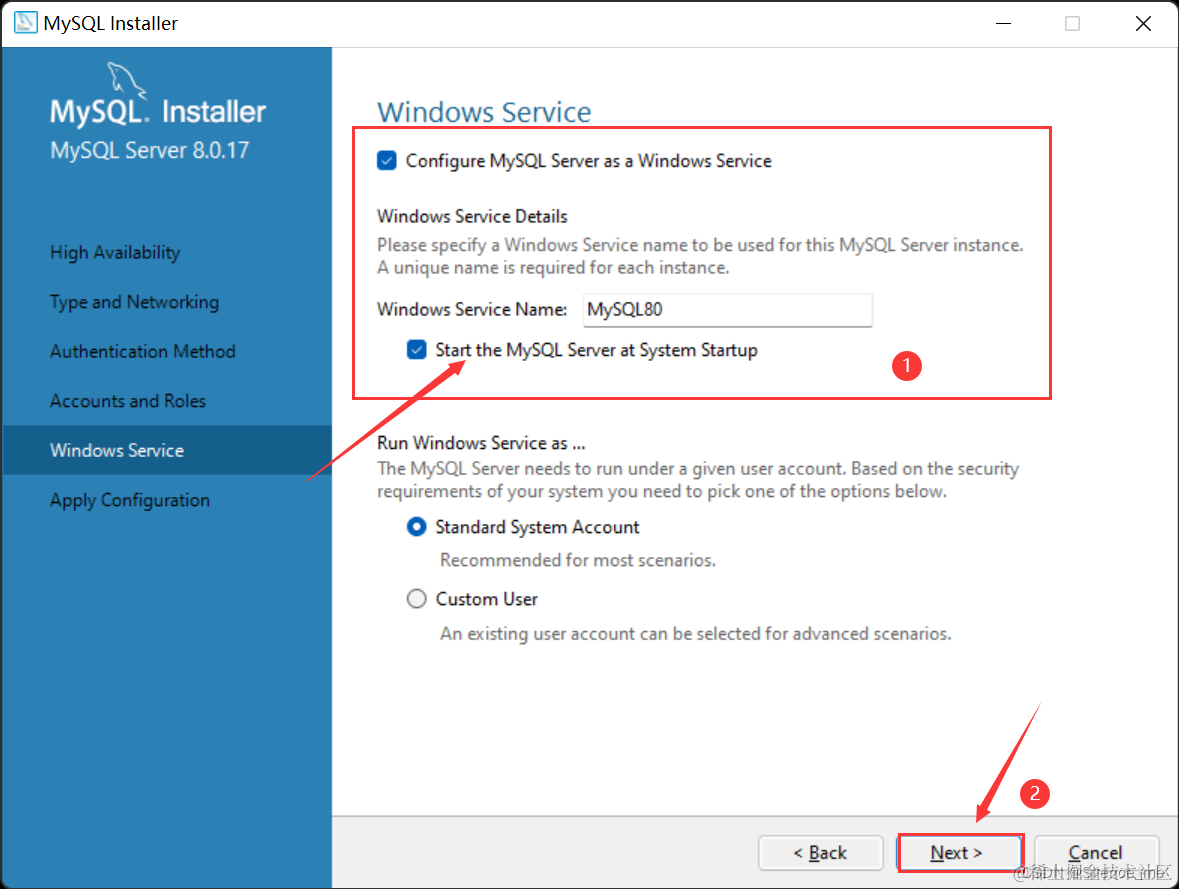Go back with the < Back button

coord(820,852)
